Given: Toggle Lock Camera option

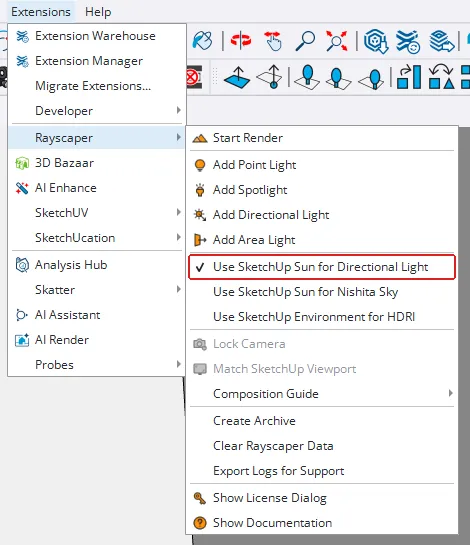Looking at the screenshot, I should coord(322,344).
